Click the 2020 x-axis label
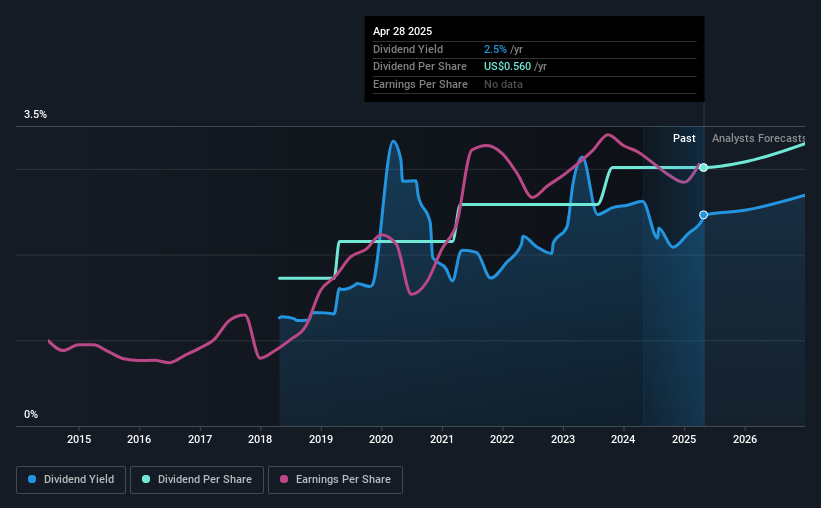Screen dimensions: 821x508 381,439
